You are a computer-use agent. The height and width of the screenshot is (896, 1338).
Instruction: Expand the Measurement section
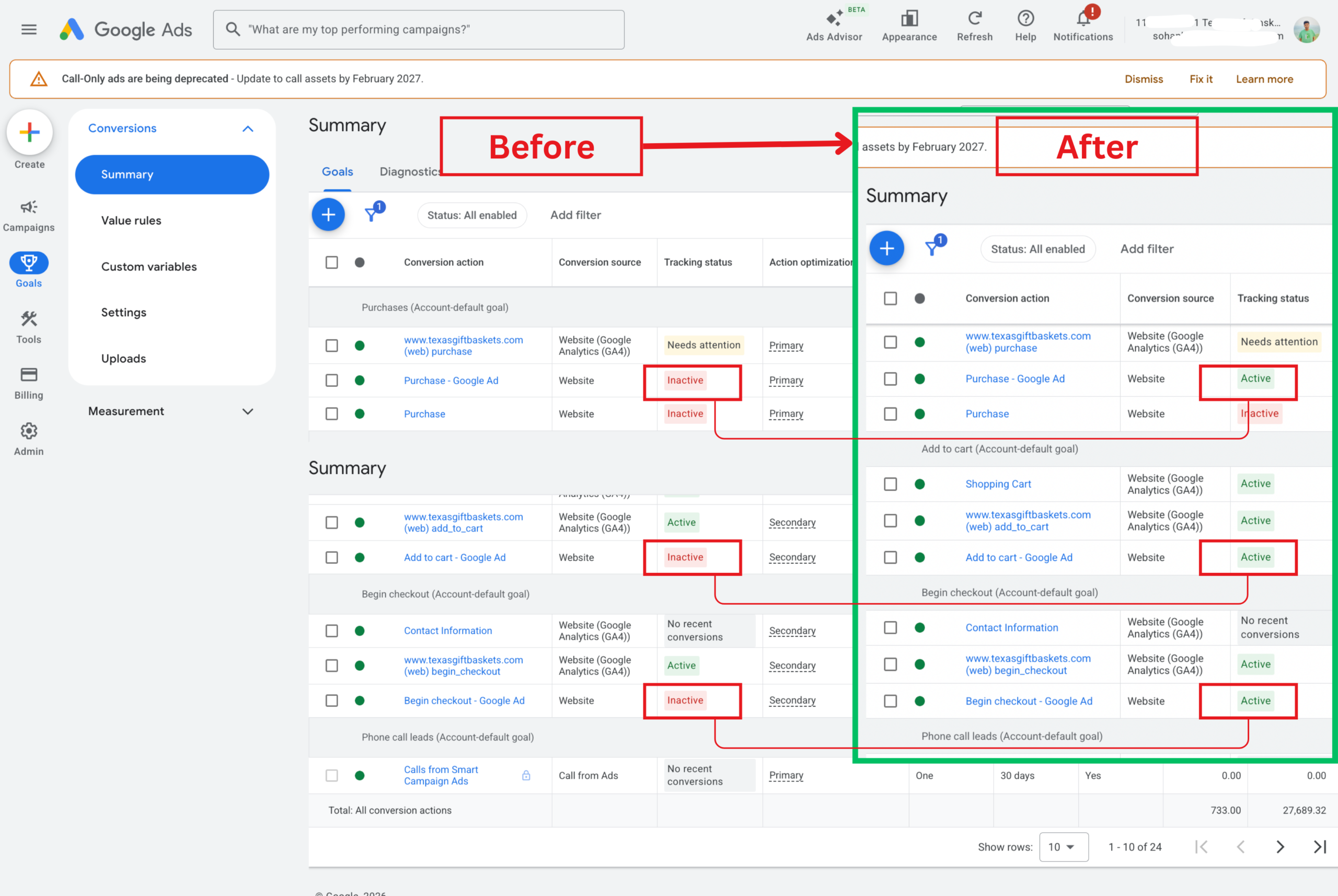[x=247, y=411]
